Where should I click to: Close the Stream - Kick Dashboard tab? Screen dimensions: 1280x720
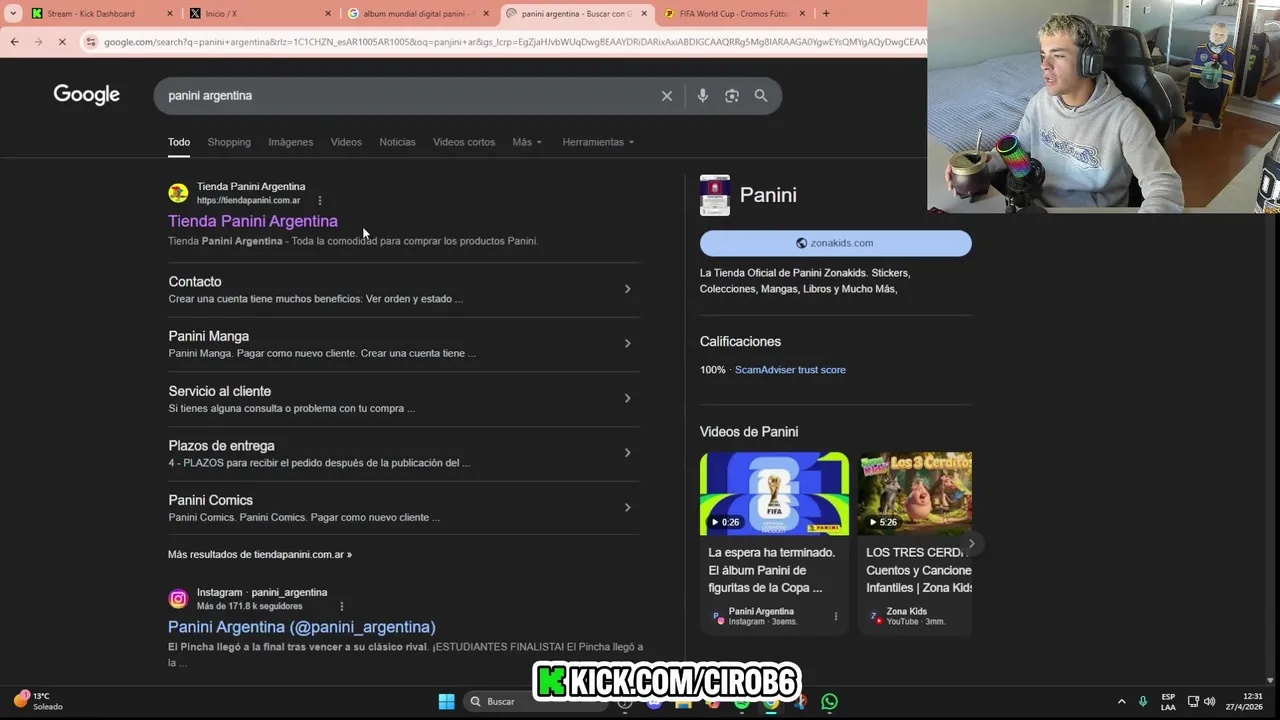(x=169, y=14)
